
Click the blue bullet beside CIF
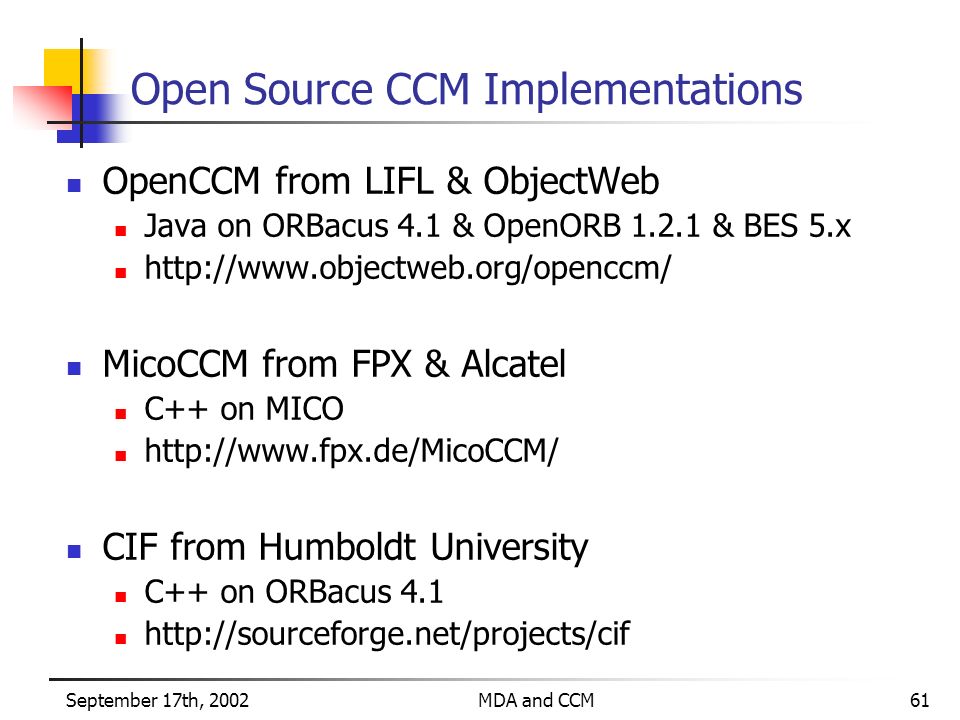point(75,550)
